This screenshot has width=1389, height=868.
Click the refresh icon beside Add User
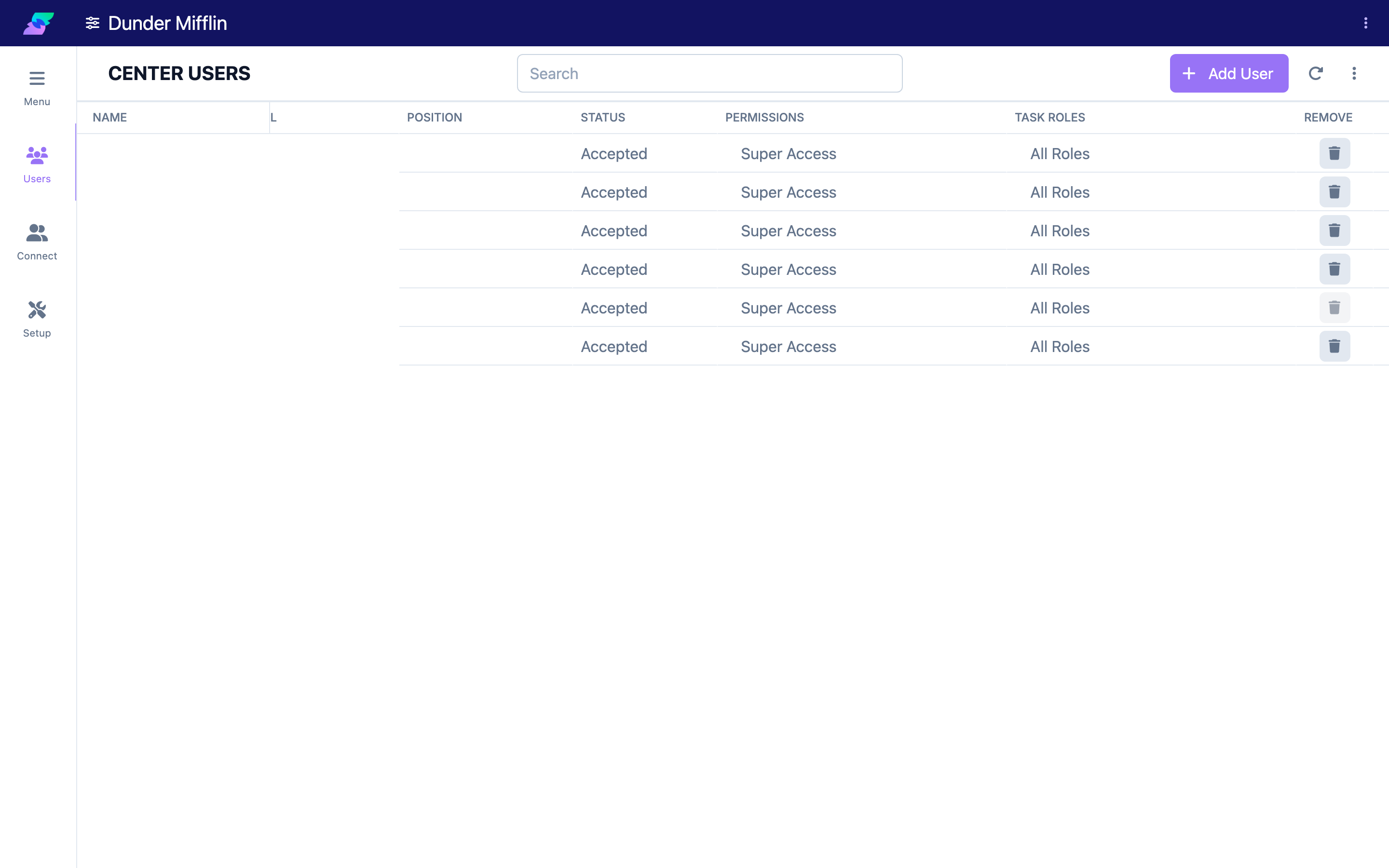(1316, 73)
